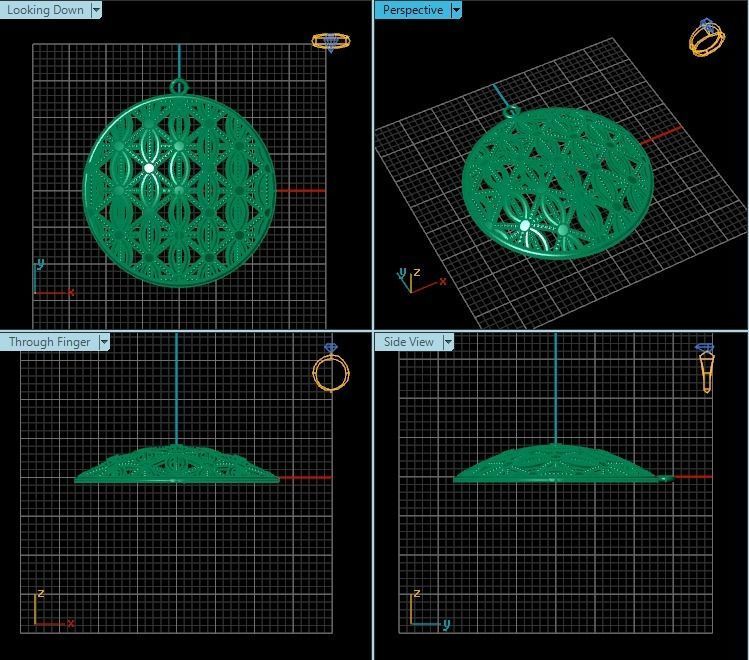Select the Looking Down viewport label

pyautogui.click(x=45, y=10)
